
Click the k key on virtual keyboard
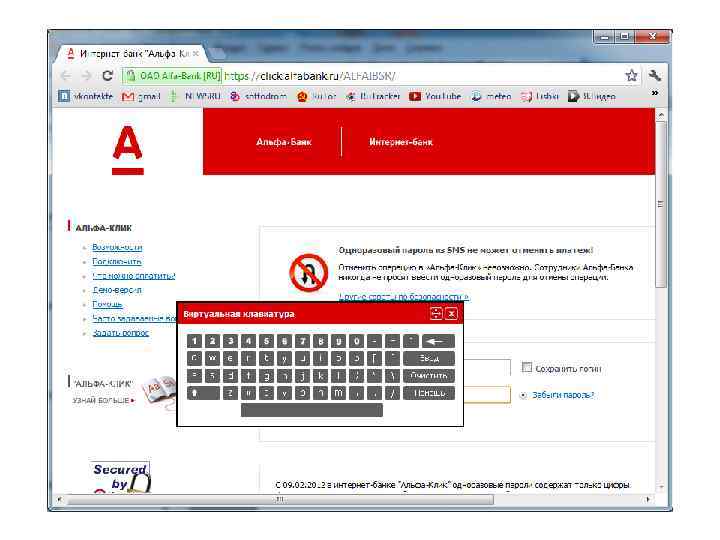pos(321,376)
